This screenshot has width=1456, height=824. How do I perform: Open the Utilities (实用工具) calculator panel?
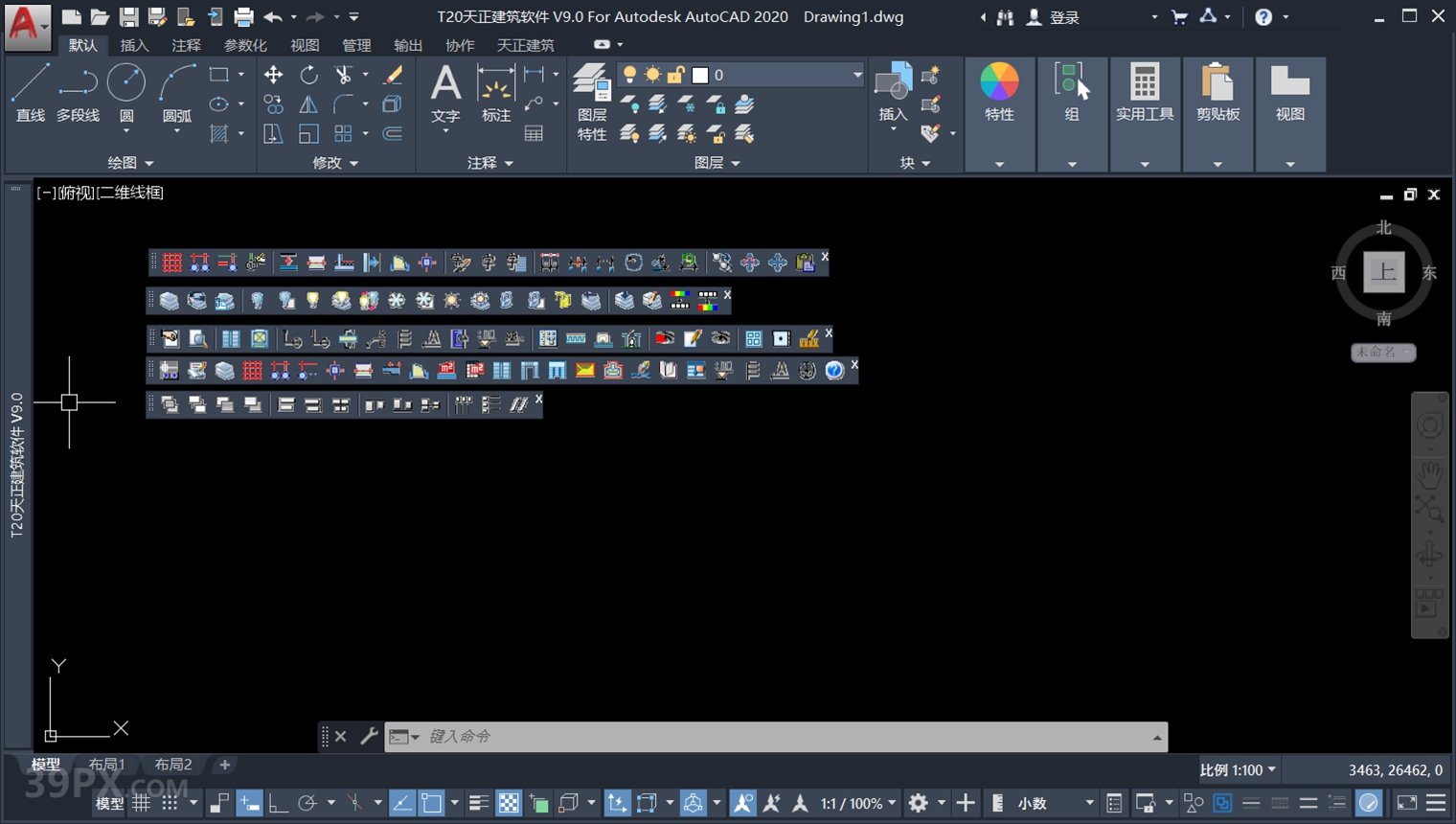coord(1145,93)
